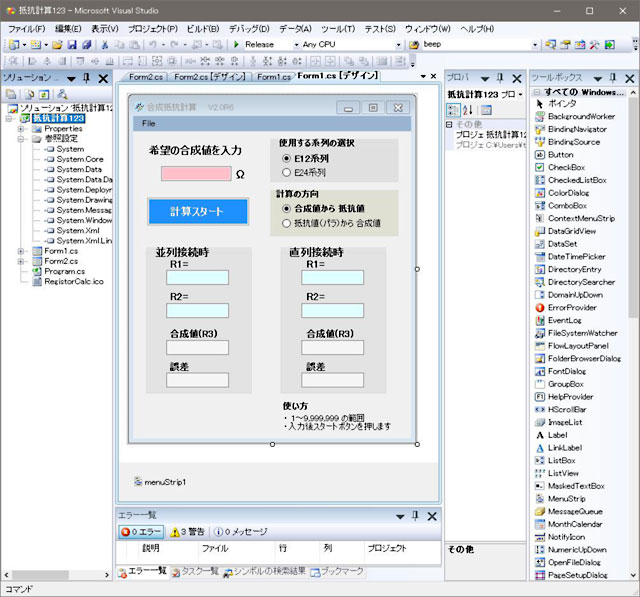The width and height of the screenshot is (640, 597).
Task: Open file with folder toolbar icon
Action: [x=57, y=44]
